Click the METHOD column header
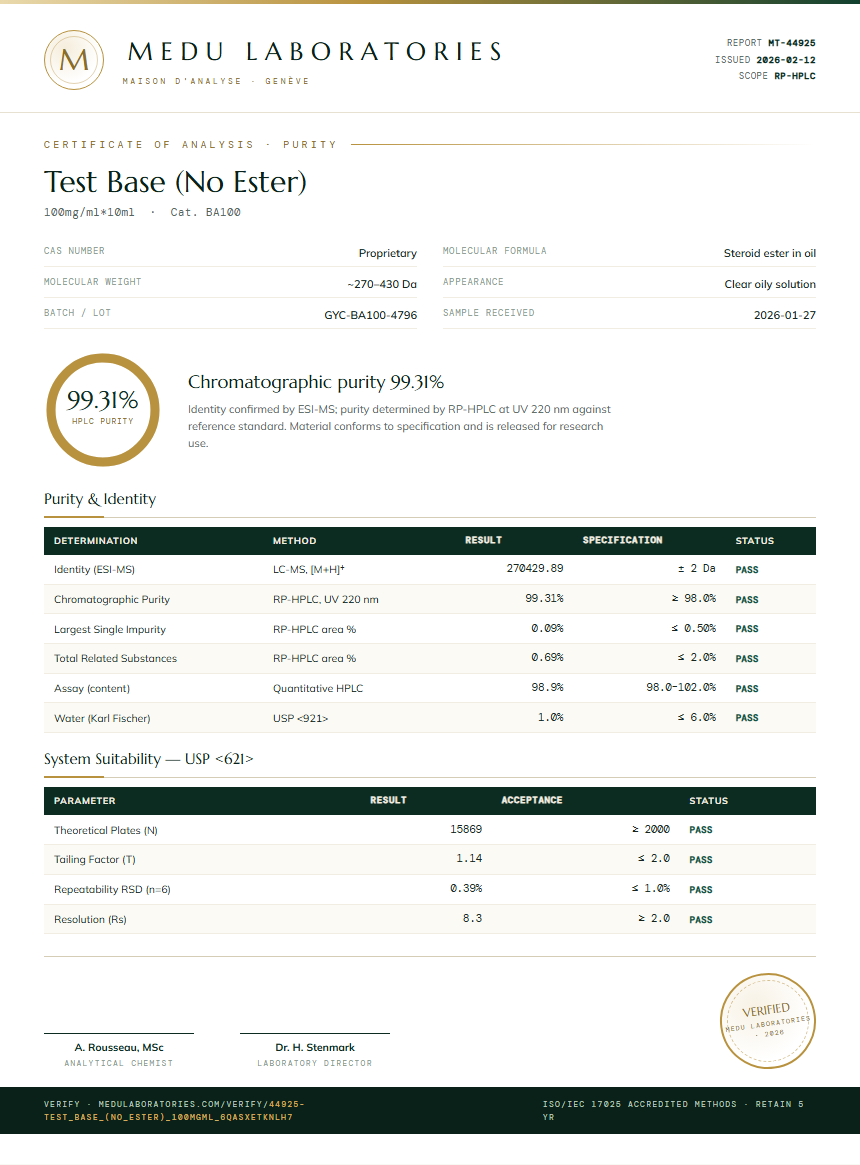 click(x=294, y=541)
